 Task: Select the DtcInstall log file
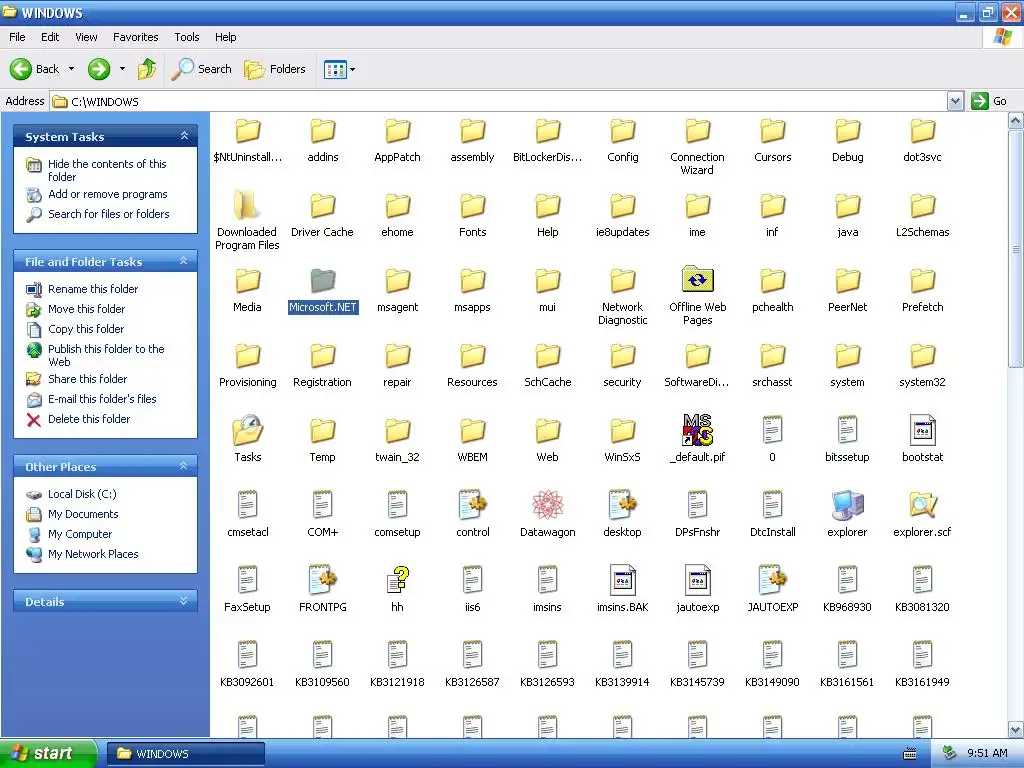773,515
